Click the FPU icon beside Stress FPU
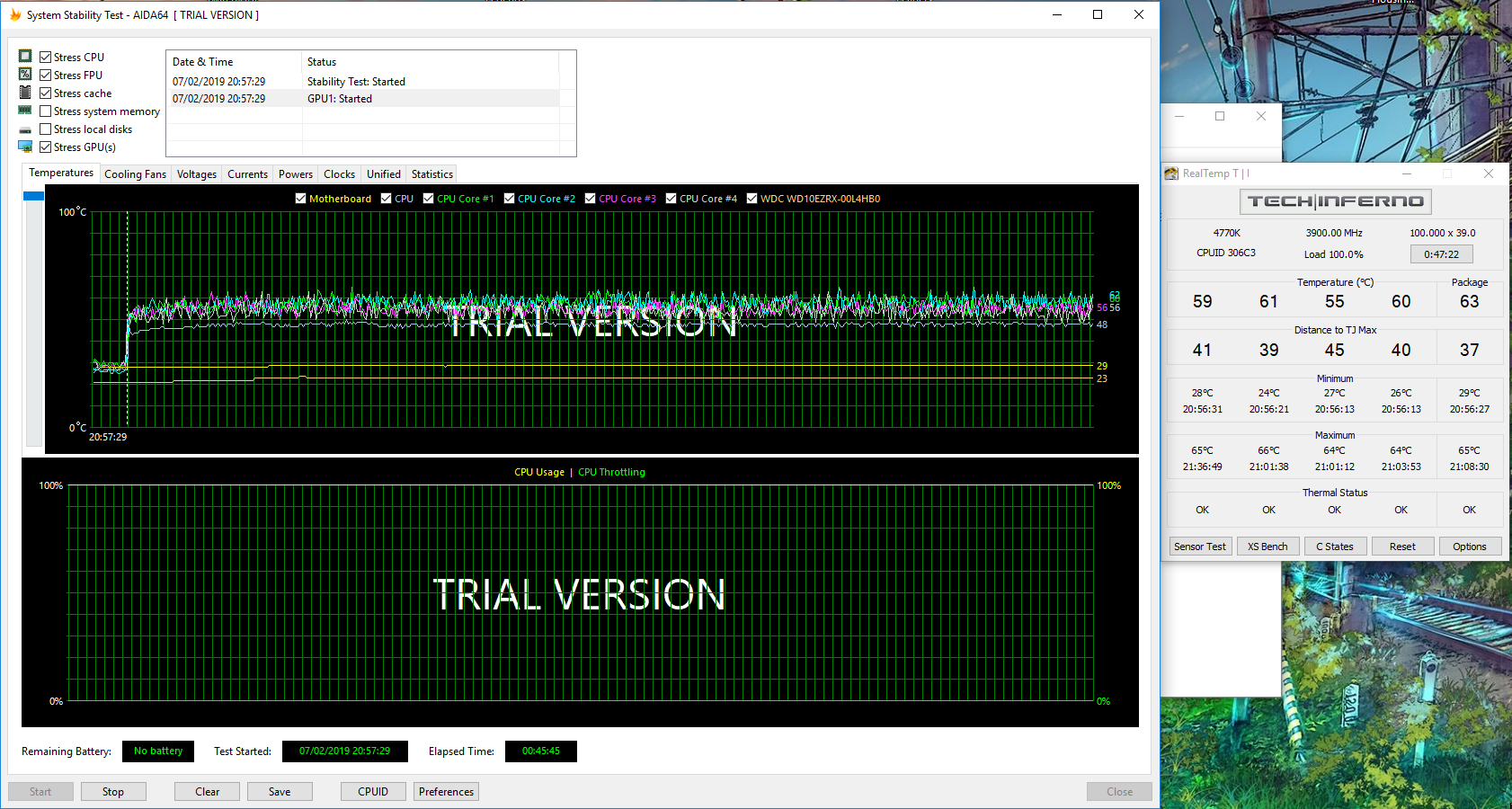Screen dimensions: 1512x809 pos(25,75)
